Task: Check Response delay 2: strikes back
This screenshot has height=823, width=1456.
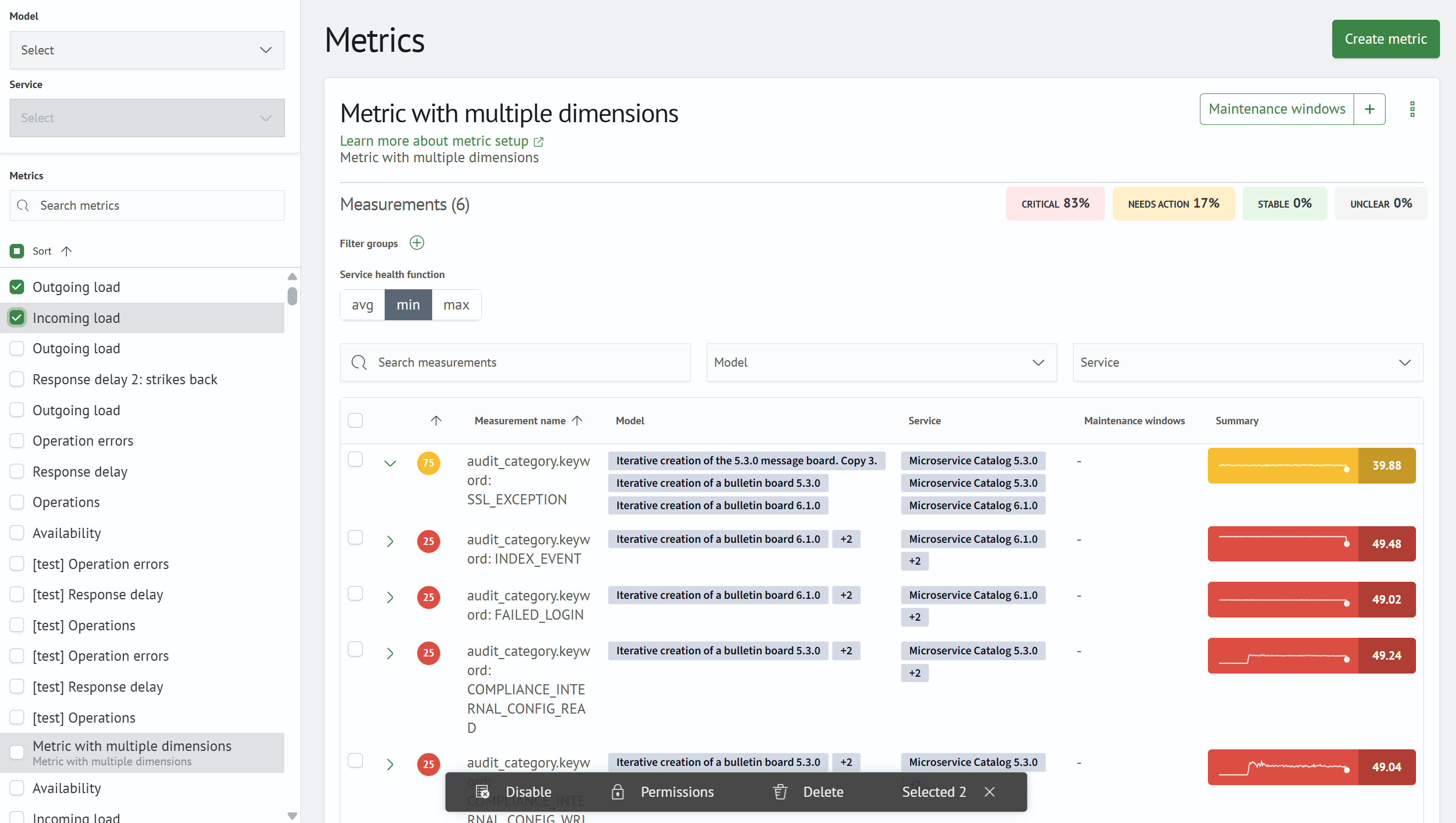Action: 17,379
